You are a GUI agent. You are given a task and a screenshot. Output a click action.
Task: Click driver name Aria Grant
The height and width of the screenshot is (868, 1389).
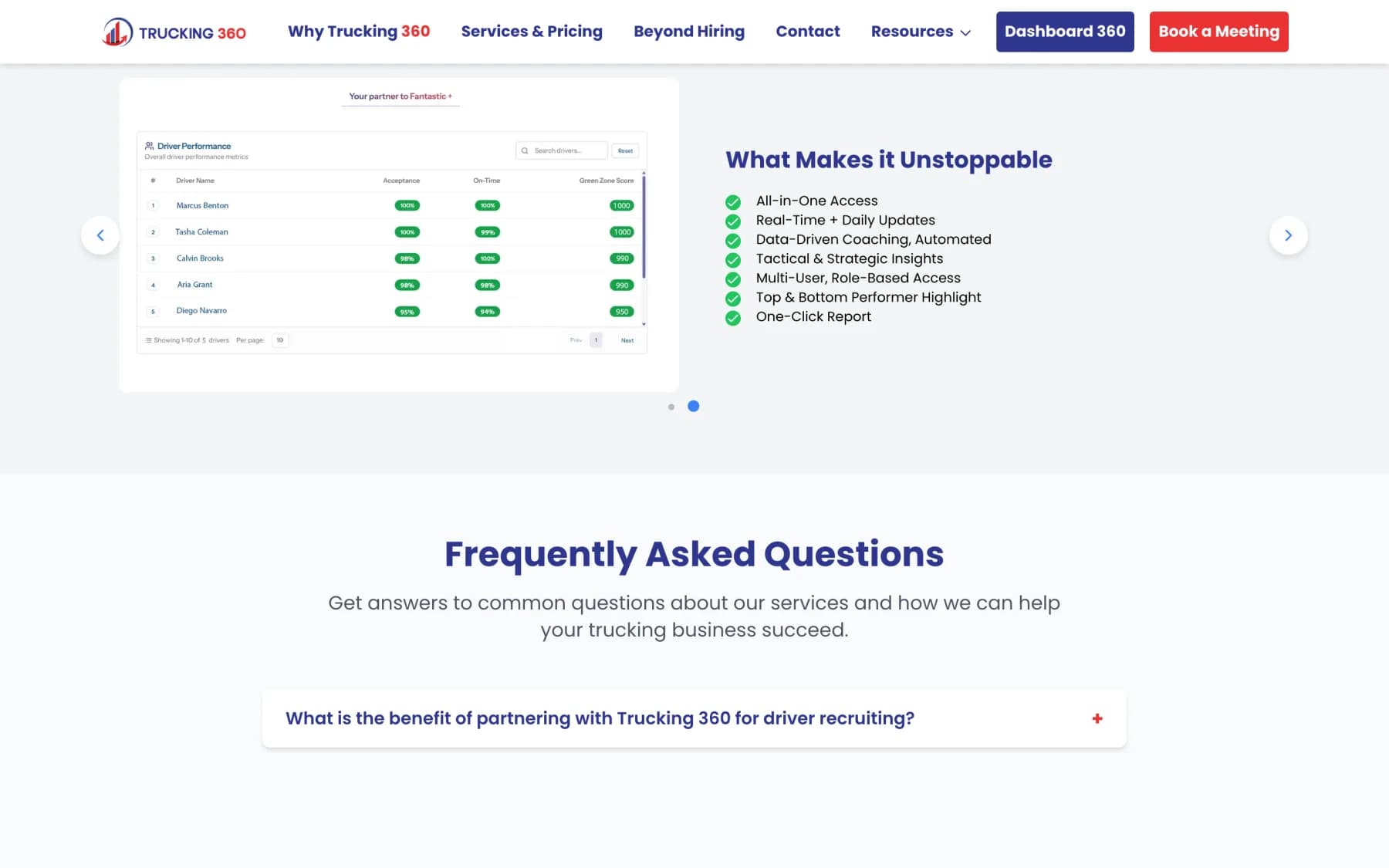(x=194, y=285)
